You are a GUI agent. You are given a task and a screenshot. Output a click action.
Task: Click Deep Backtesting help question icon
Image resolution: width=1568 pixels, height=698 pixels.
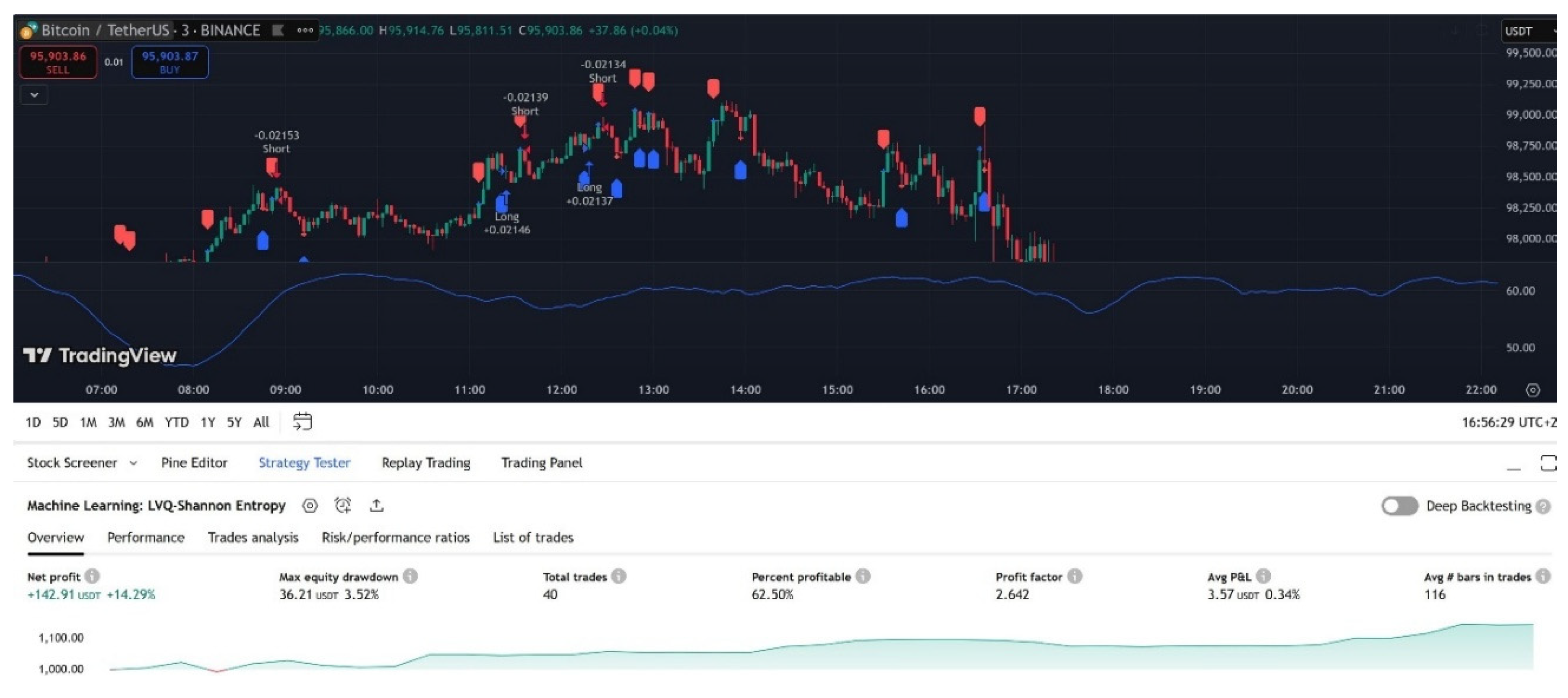(1542, 506)
